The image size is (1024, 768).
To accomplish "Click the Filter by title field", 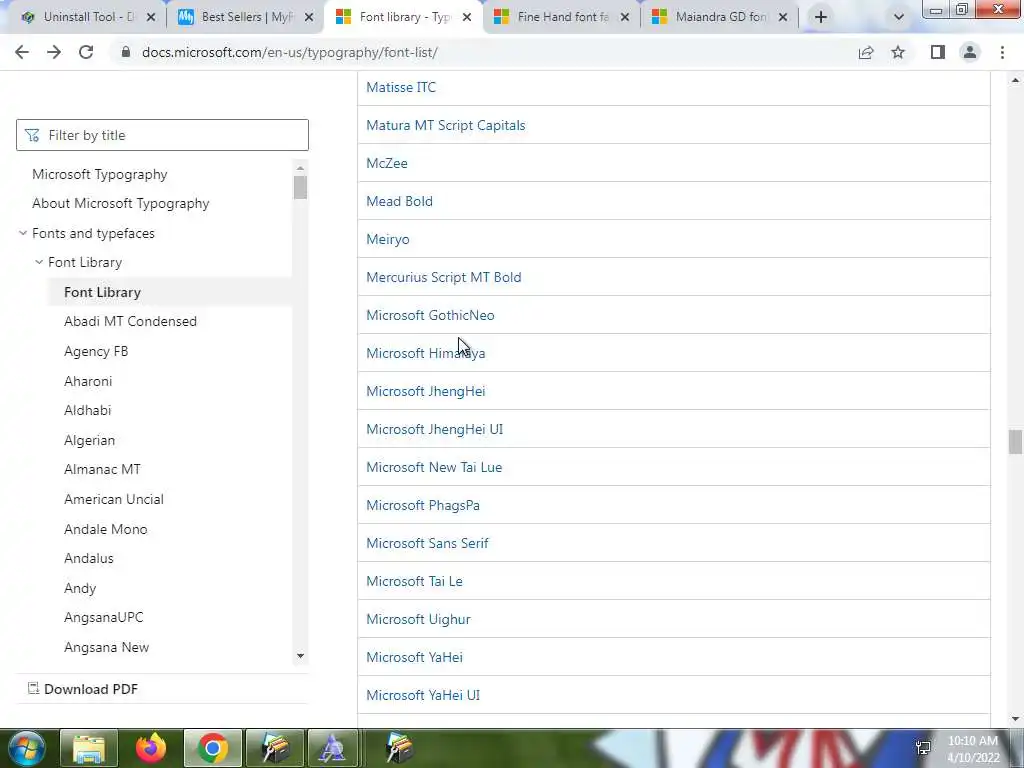I will point(162,135).
